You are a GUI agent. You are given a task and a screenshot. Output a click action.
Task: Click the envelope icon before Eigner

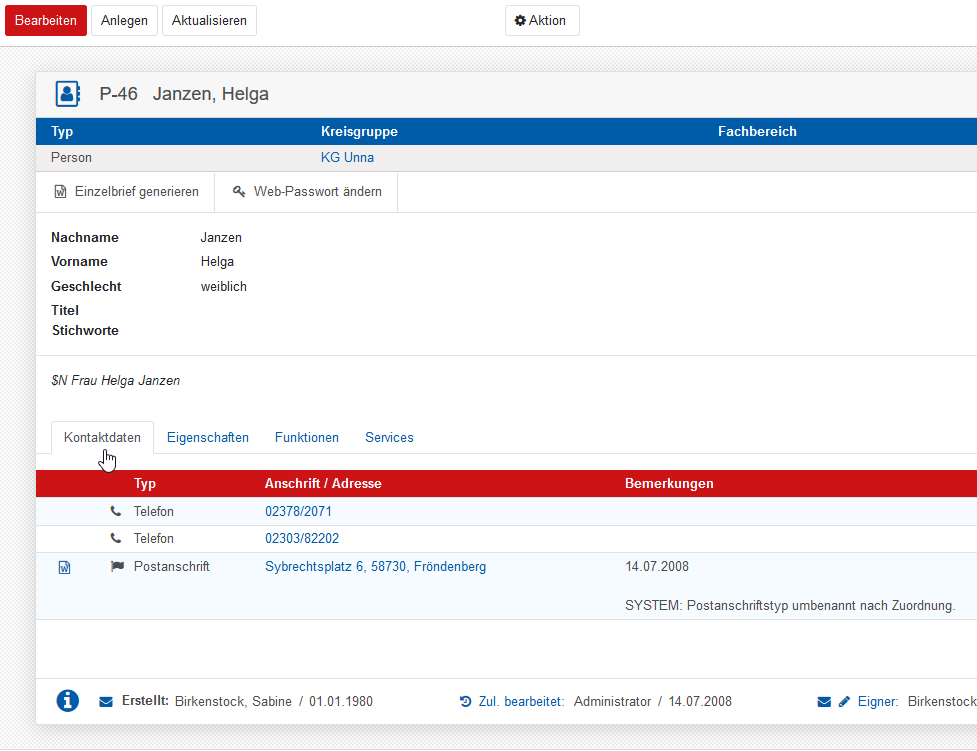pos(824,702)
